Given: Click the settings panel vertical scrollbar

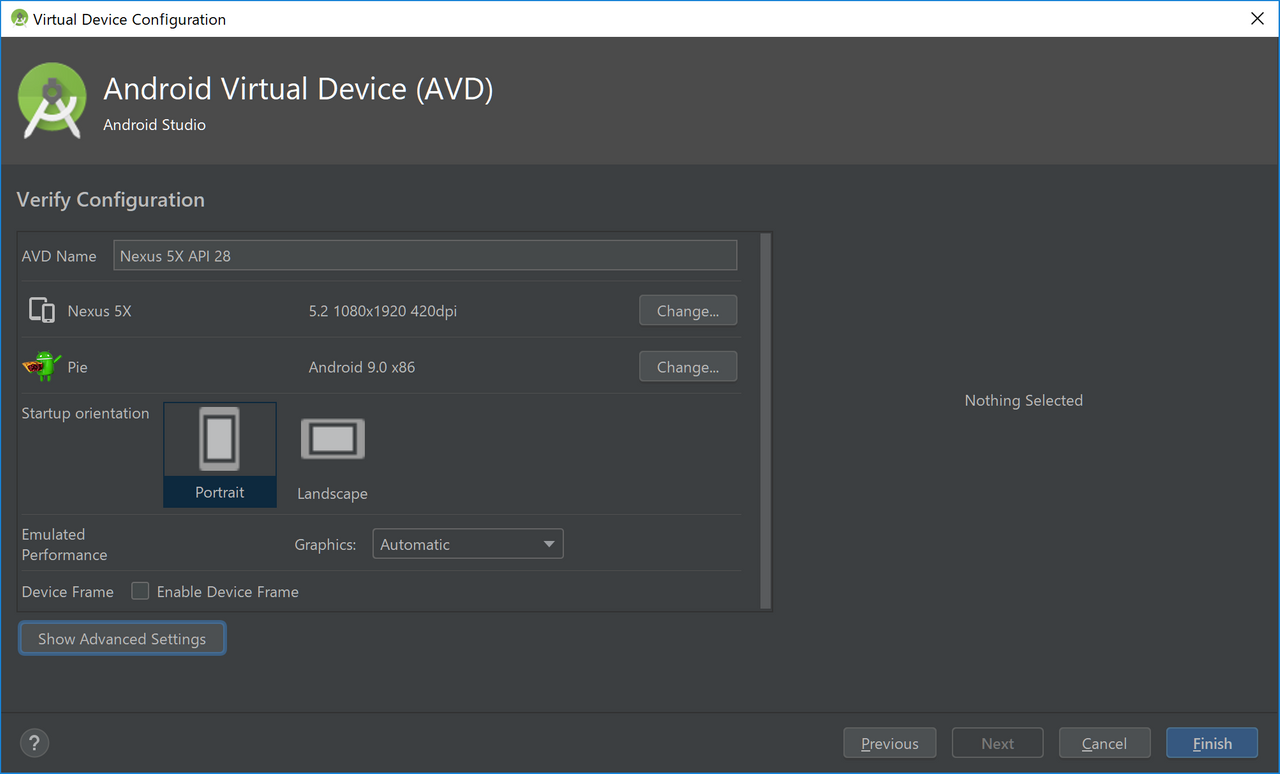Looking at the screenshot, I should (x=766, y=420).
